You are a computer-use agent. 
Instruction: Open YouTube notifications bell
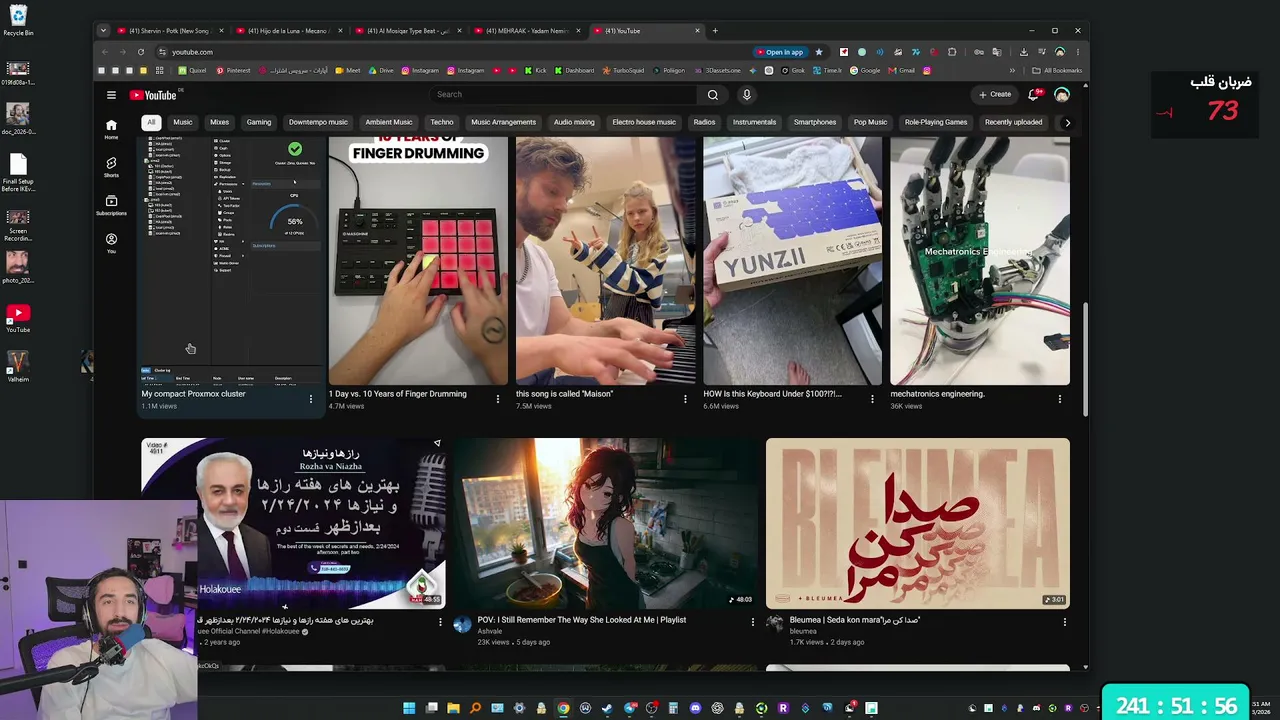(1034, 95)
